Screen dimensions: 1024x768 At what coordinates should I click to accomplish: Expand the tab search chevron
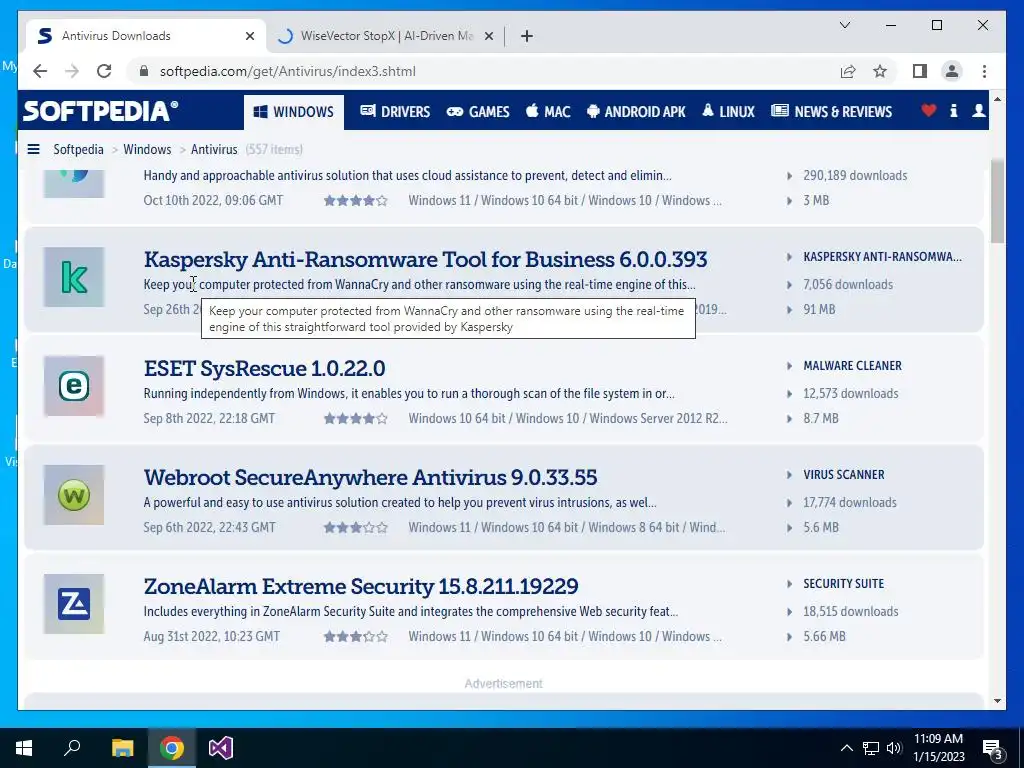tap(844, 25)
